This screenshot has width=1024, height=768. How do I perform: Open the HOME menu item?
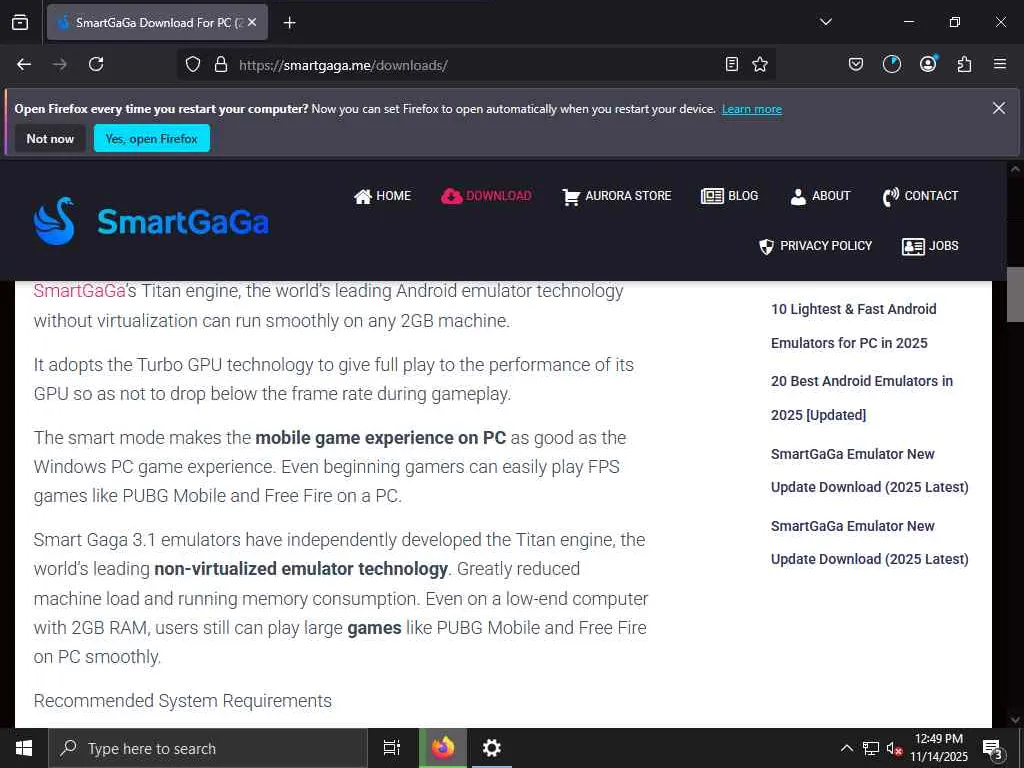(382, 196)
